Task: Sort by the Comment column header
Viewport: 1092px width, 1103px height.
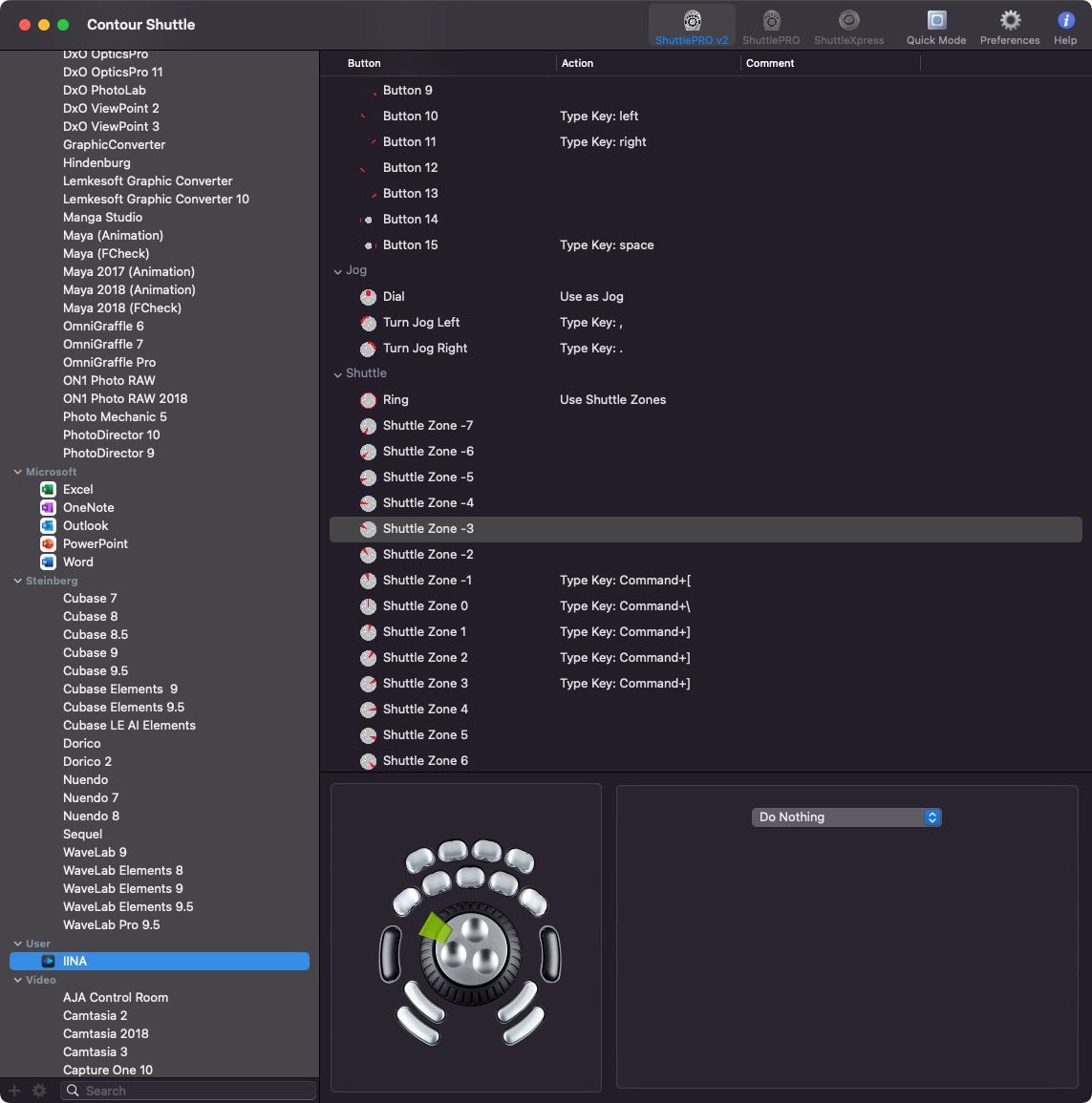Action: [770, 63]
